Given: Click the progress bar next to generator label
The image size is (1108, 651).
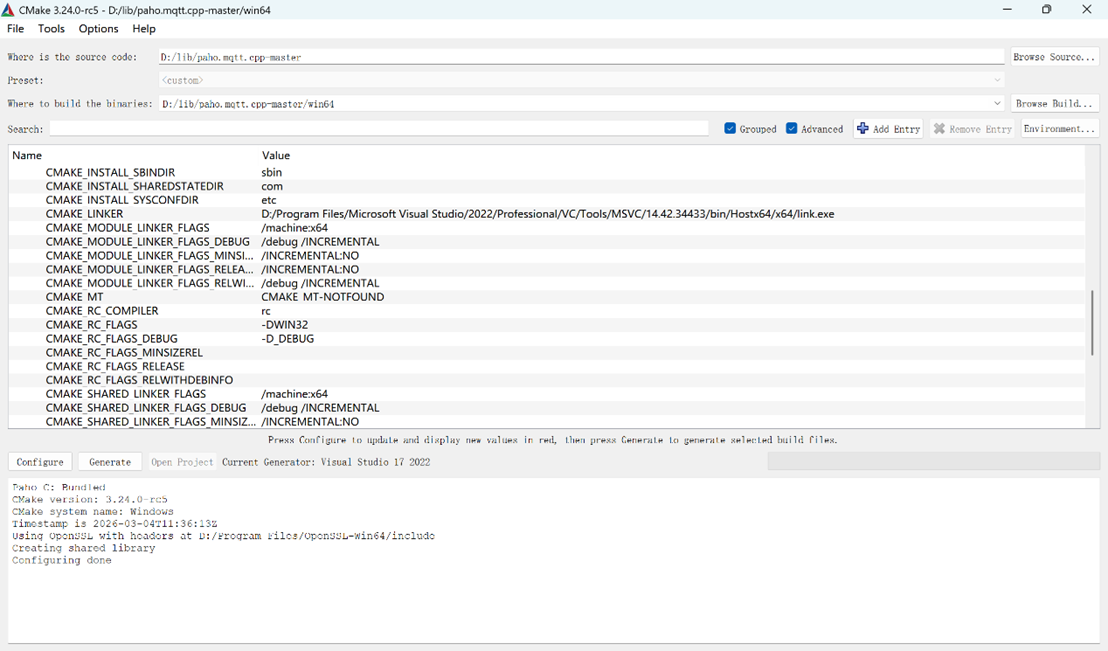Looking at the screenshot, I should tap(933, 462).
